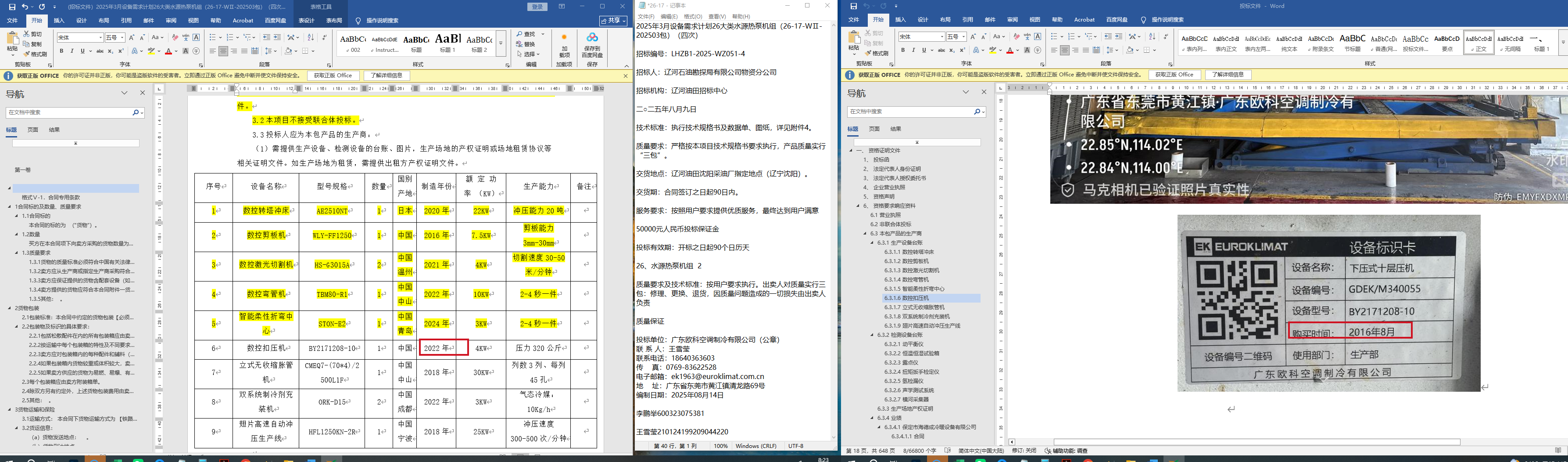
Task: Toggle italic in right Word ribbon
Action: tap(913, 51)
